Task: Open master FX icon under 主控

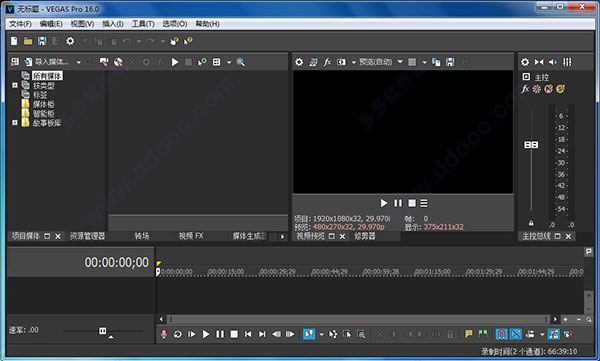Action: click(x=525, y=89)
